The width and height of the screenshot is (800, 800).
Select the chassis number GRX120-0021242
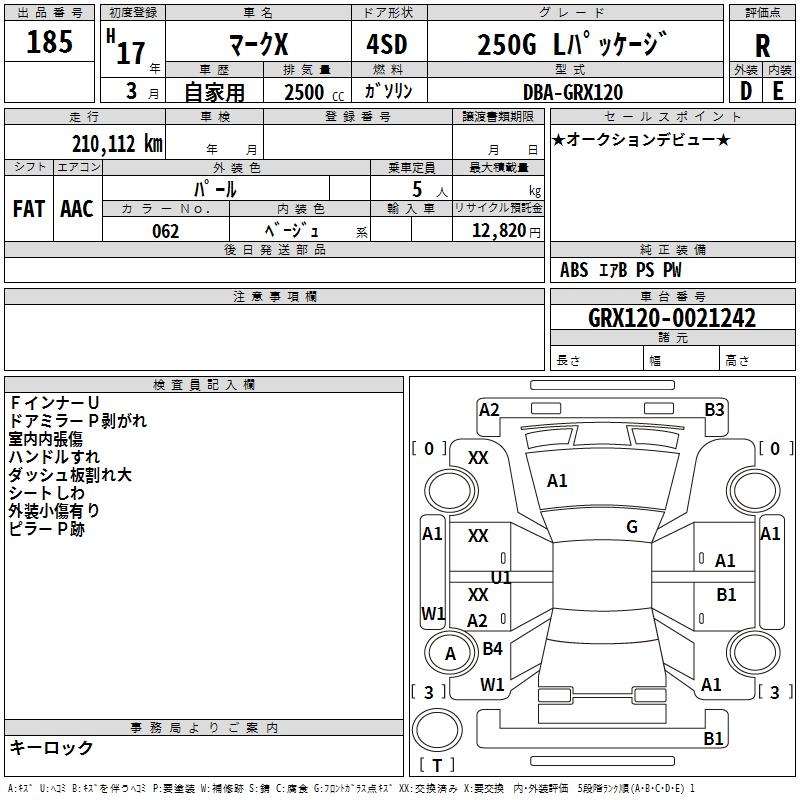click(672, 318)
